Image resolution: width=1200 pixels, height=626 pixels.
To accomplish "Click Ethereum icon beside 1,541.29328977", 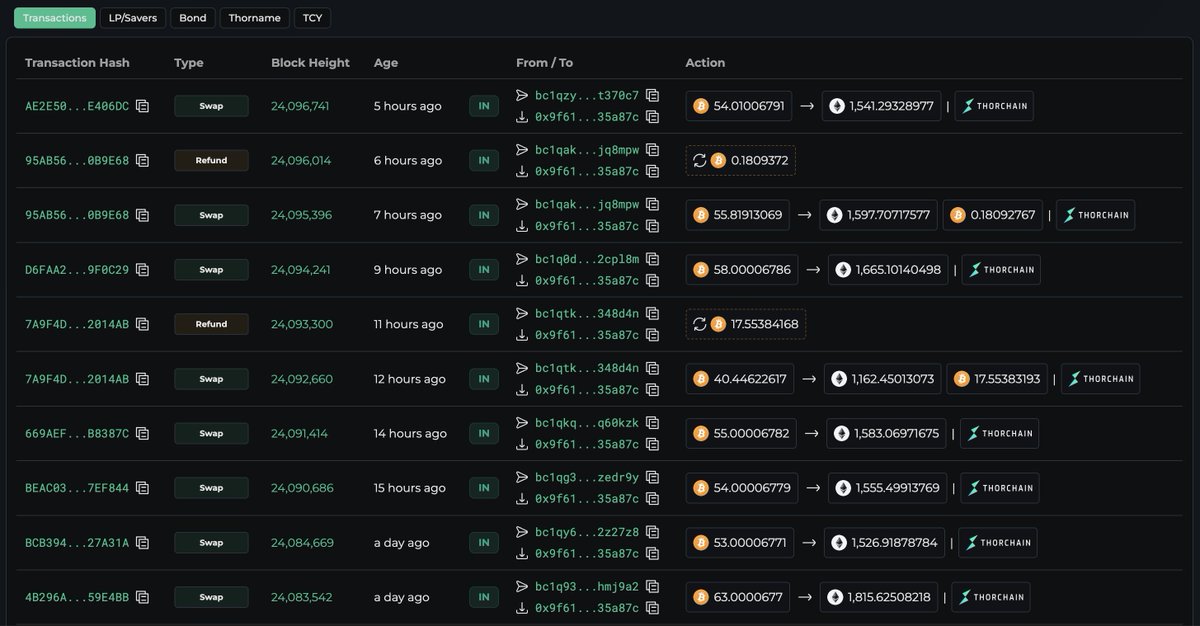I will coord(837,106).
